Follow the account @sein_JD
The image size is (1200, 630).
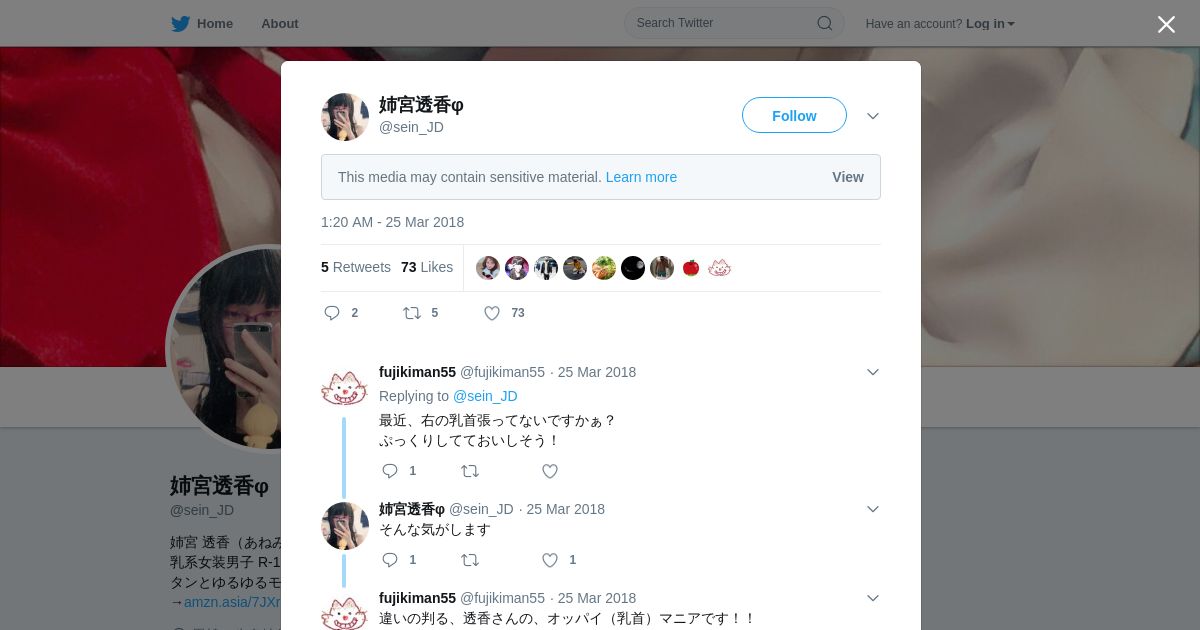pyautogui.click(x=794, y=116)
